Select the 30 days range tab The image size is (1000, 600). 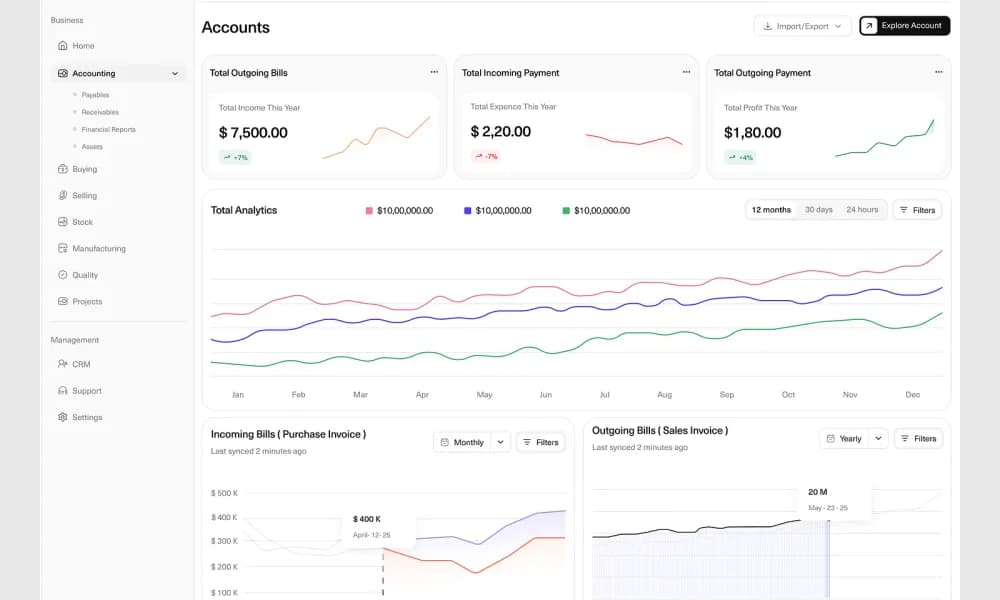[x=818, y=210]
